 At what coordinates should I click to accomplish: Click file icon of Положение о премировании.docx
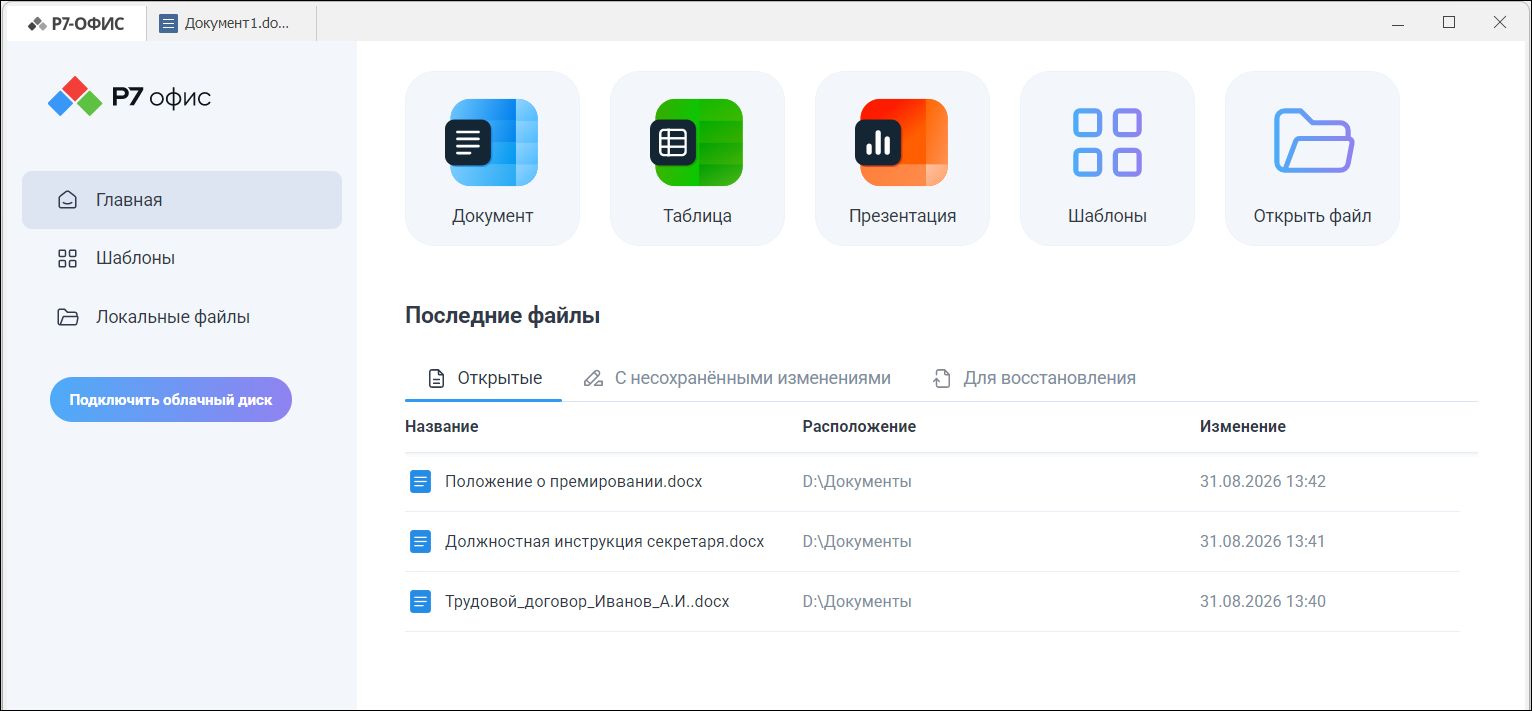coord(420,482)
